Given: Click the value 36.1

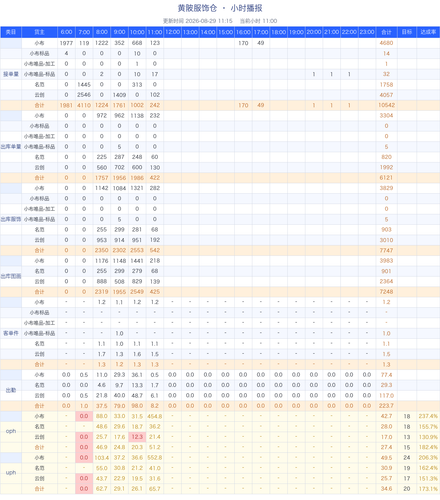Looking at the screenshot, I should [137, 375].
